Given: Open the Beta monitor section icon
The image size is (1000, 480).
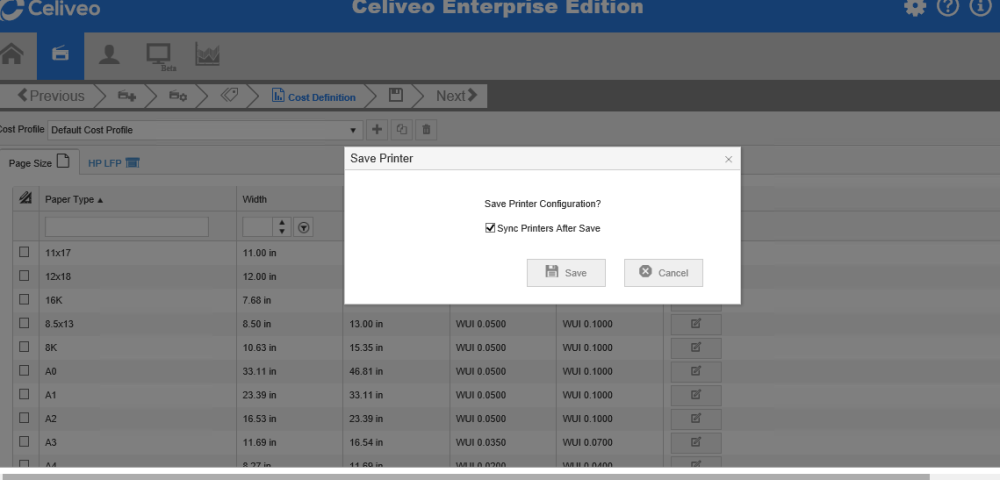Looking at the screenshot, I should point(159,57).
